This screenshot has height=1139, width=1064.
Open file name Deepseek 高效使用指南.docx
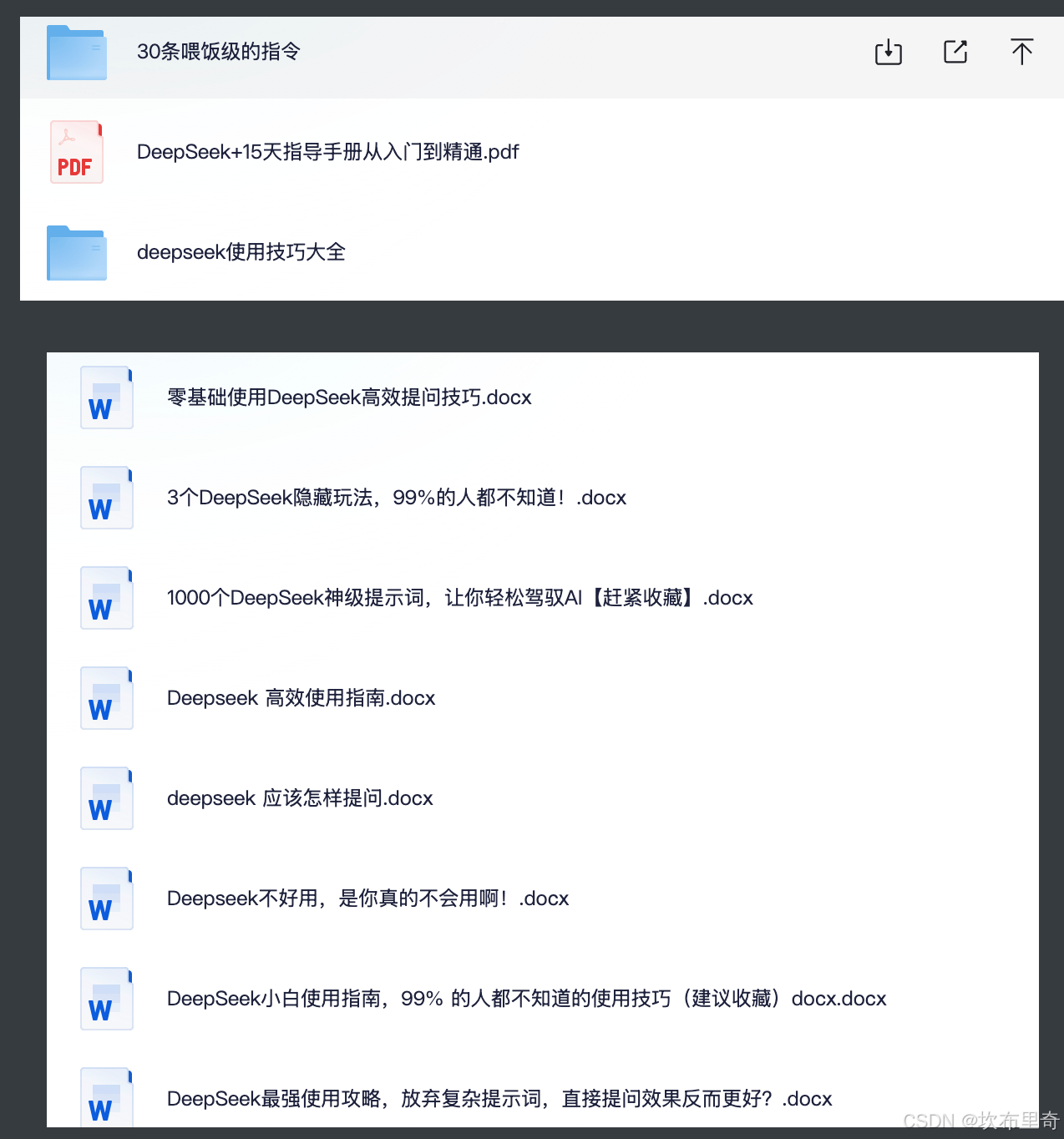pos(301,698)
